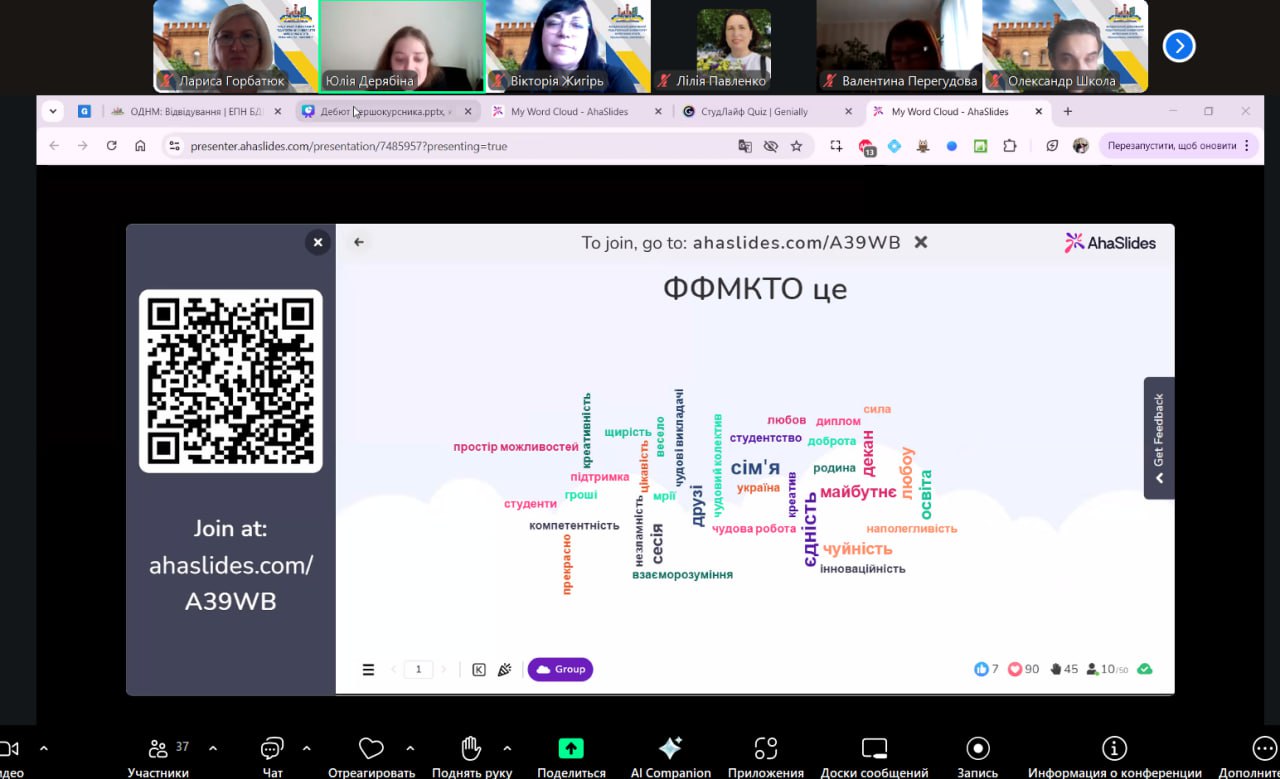Click the purple Group button

pyautogui.click(x=560, y=670)
